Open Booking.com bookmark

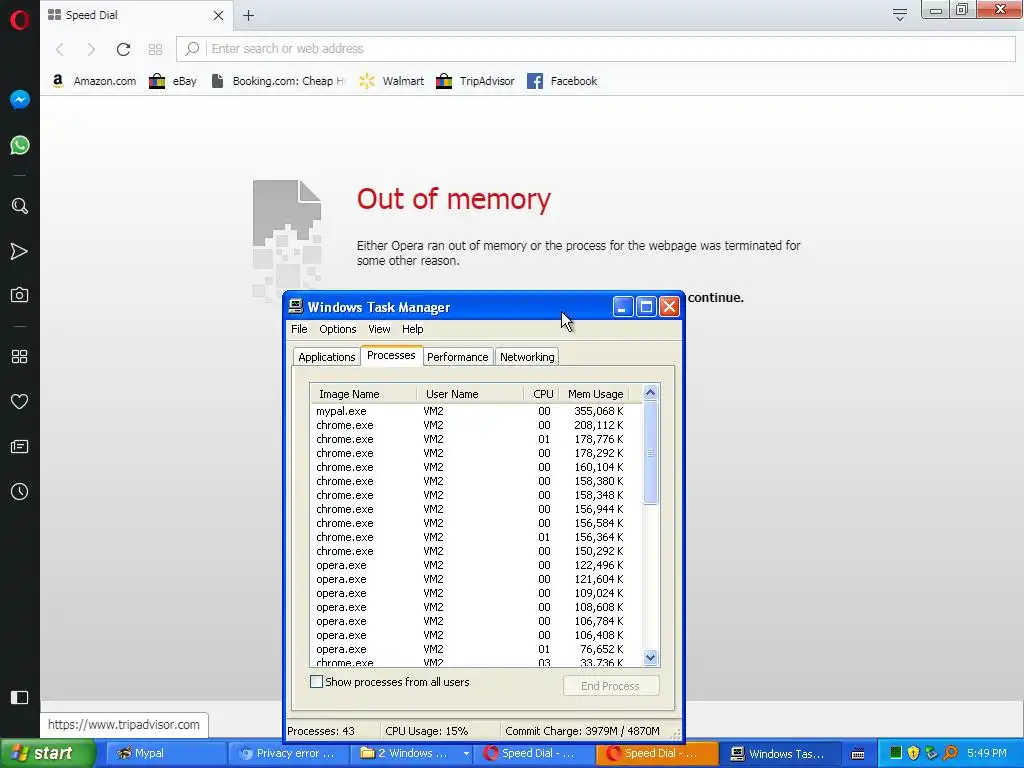click(278, 81)
